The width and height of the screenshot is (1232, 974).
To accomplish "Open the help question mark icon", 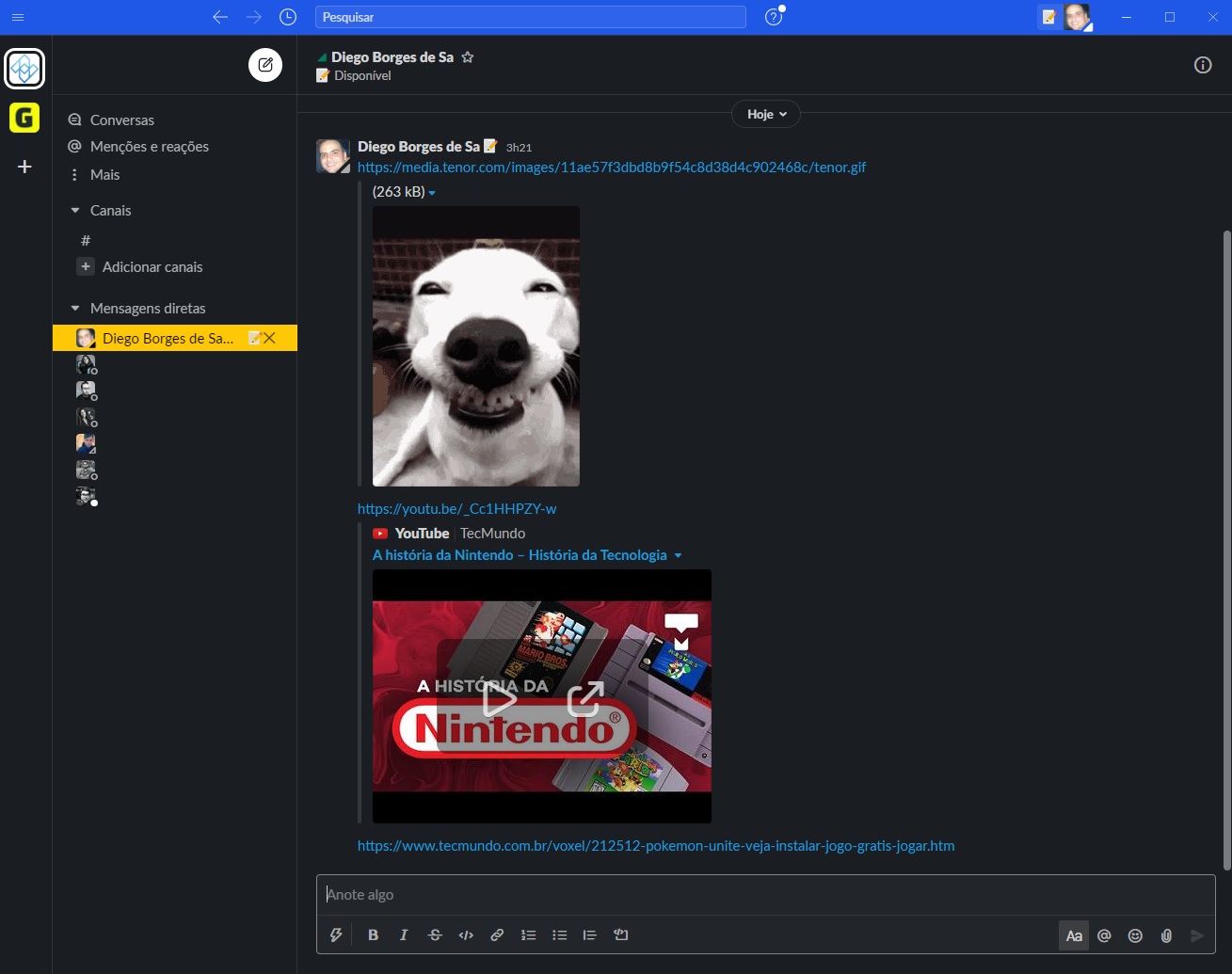I will click(x=774, y=17).
